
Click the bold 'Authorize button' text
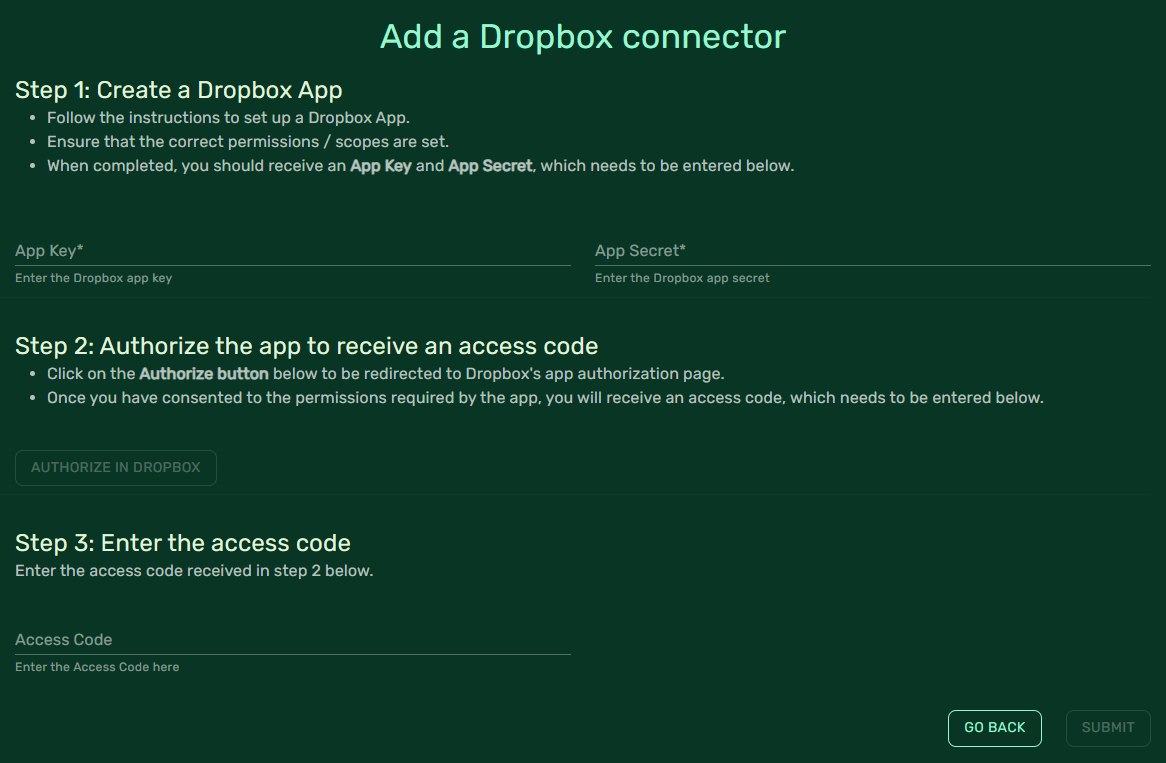click(x=204, y=374)
